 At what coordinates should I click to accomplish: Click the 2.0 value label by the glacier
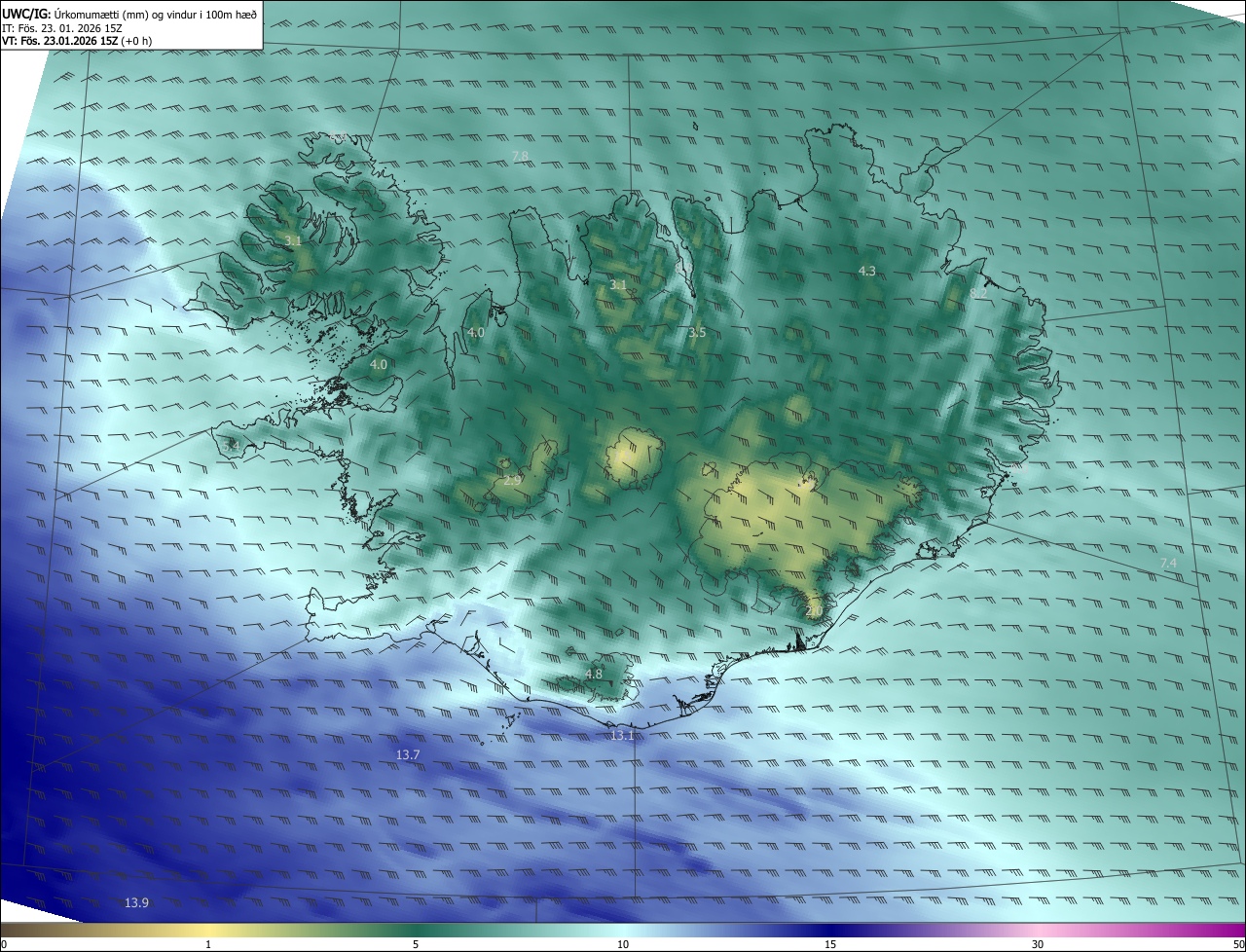tap(815, 610)
